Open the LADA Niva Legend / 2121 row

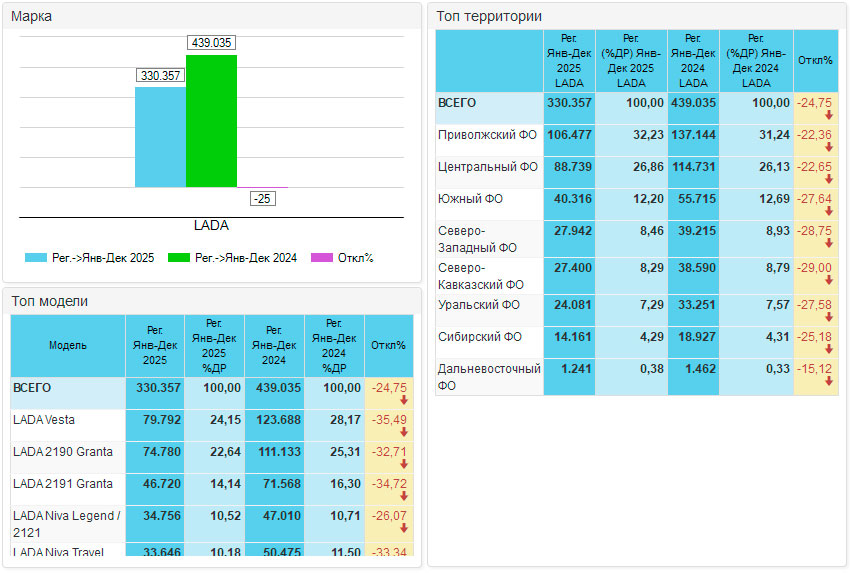click(67, 523)
